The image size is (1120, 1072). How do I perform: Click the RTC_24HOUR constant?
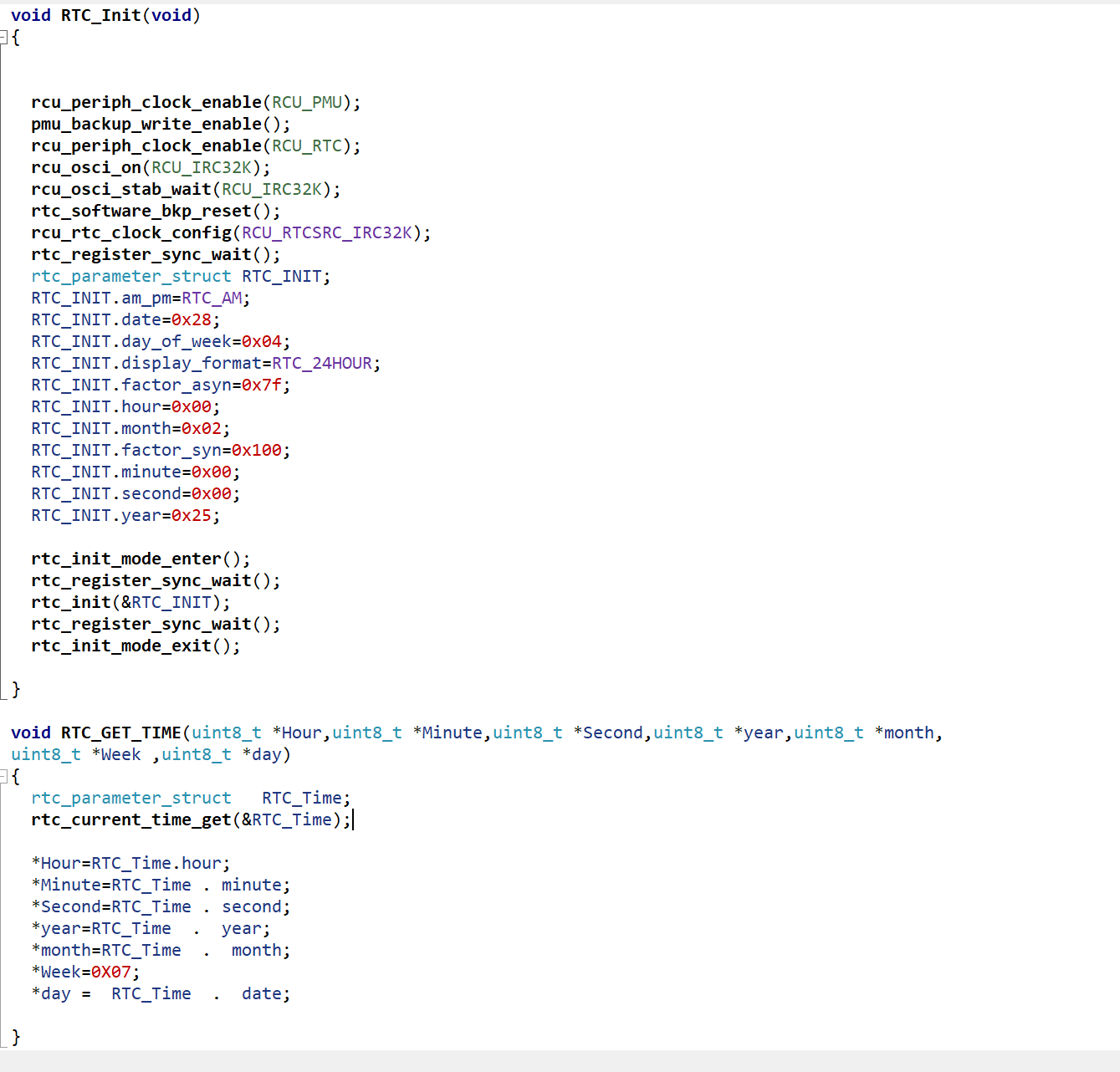coord(322,364)
